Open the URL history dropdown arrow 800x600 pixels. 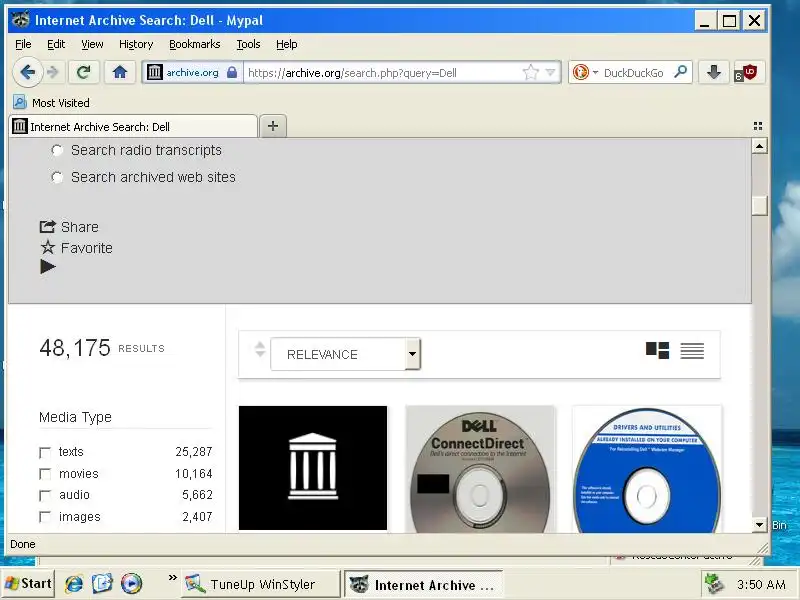pyautogui.click(x=551, y=72)
